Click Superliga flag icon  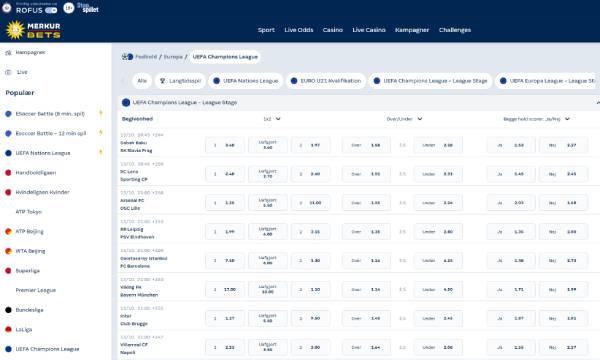pyautogui.click(x=8, y=270)
